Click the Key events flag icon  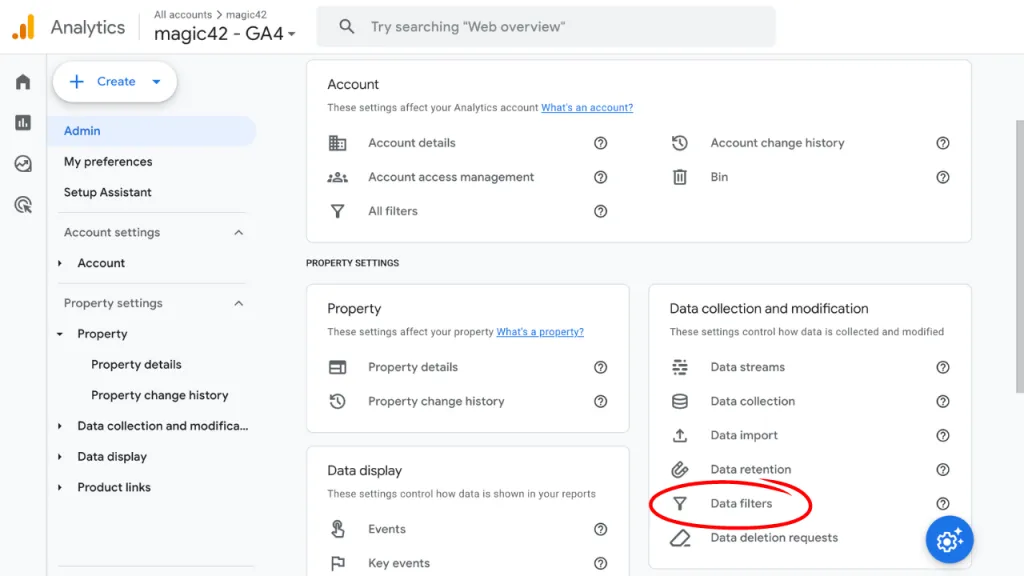(338, 563)
